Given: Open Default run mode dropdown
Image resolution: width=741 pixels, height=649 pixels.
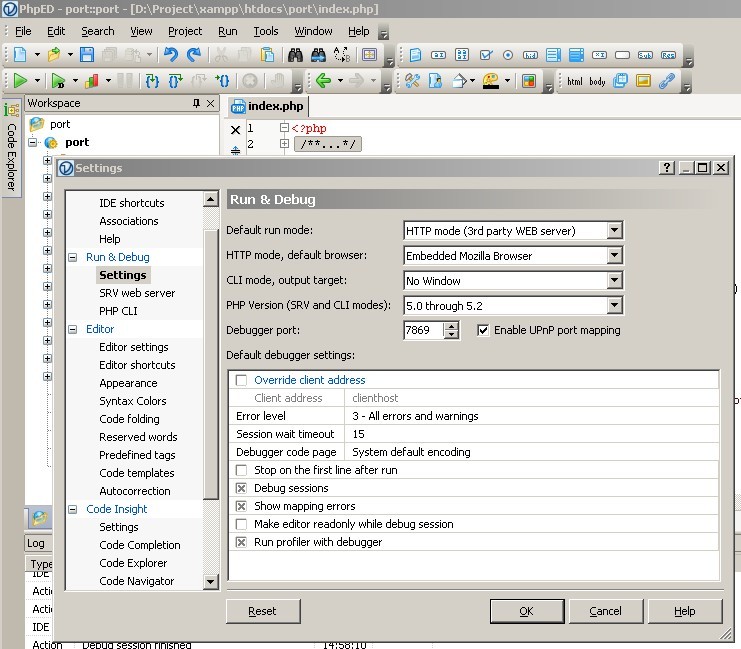Looking at the screenshot, I should tap(614, 231).
